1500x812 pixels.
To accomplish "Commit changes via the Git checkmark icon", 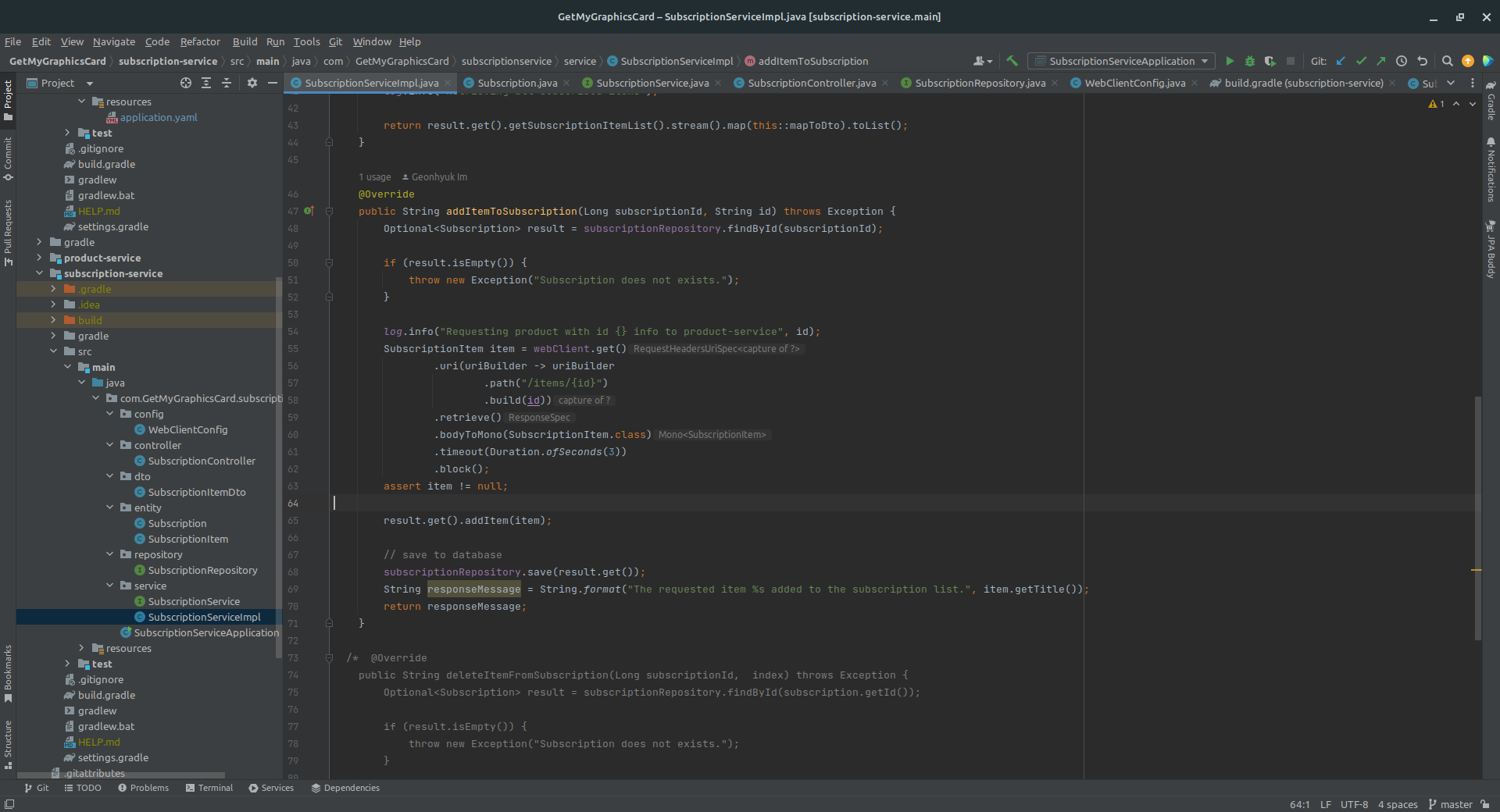I will (1361, 61).
